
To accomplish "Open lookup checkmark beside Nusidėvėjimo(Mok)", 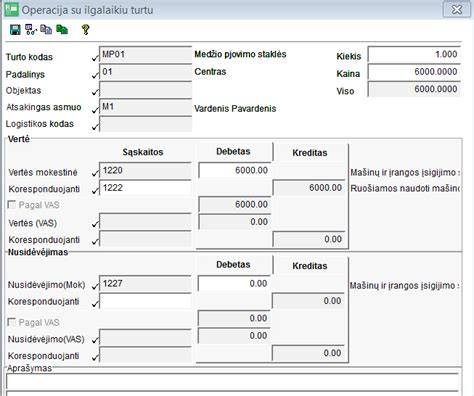I will (95, 286).
